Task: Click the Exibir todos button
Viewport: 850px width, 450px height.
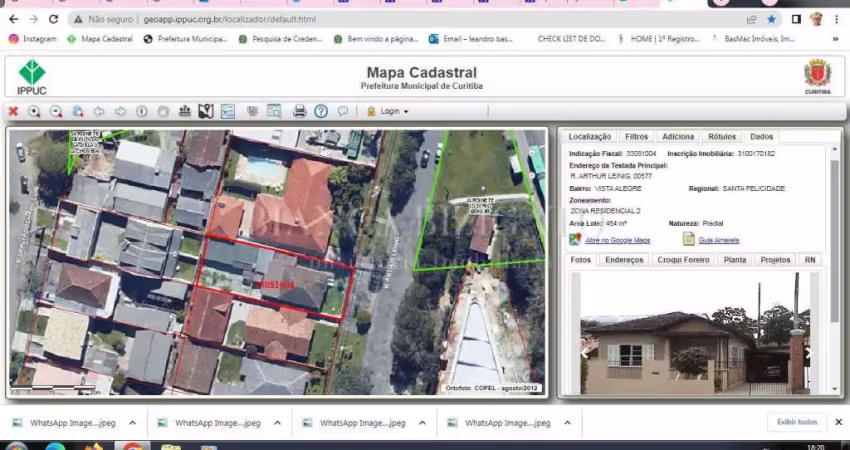Action: tap(797, 422)
